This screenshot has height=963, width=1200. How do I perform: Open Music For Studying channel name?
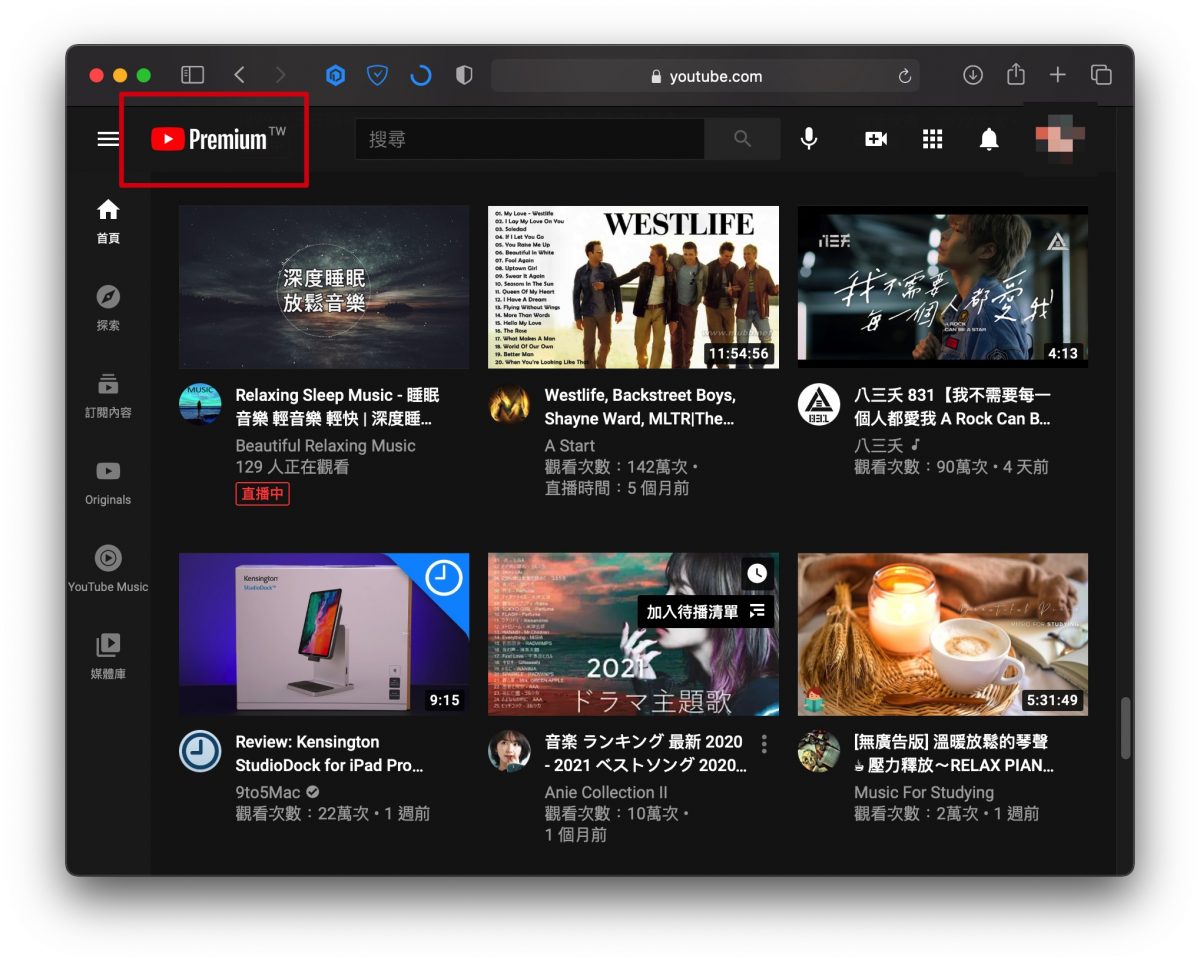tap(924, 793)
